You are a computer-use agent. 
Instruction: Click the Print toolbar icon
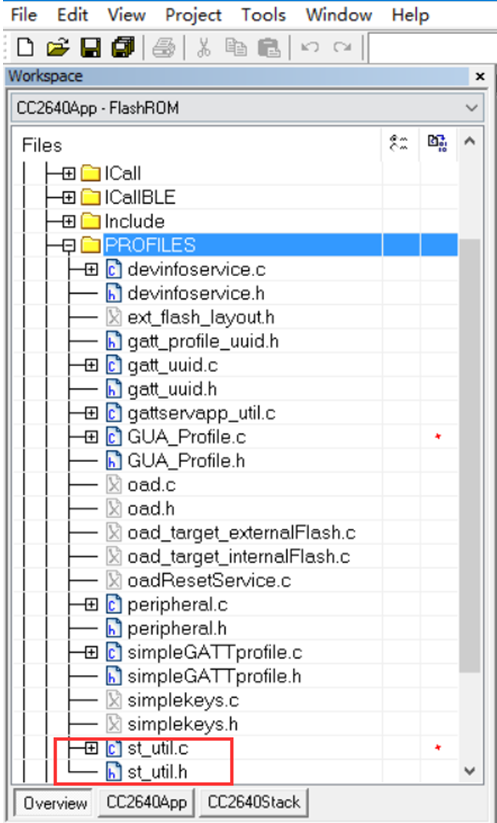(x=164, y=48)
